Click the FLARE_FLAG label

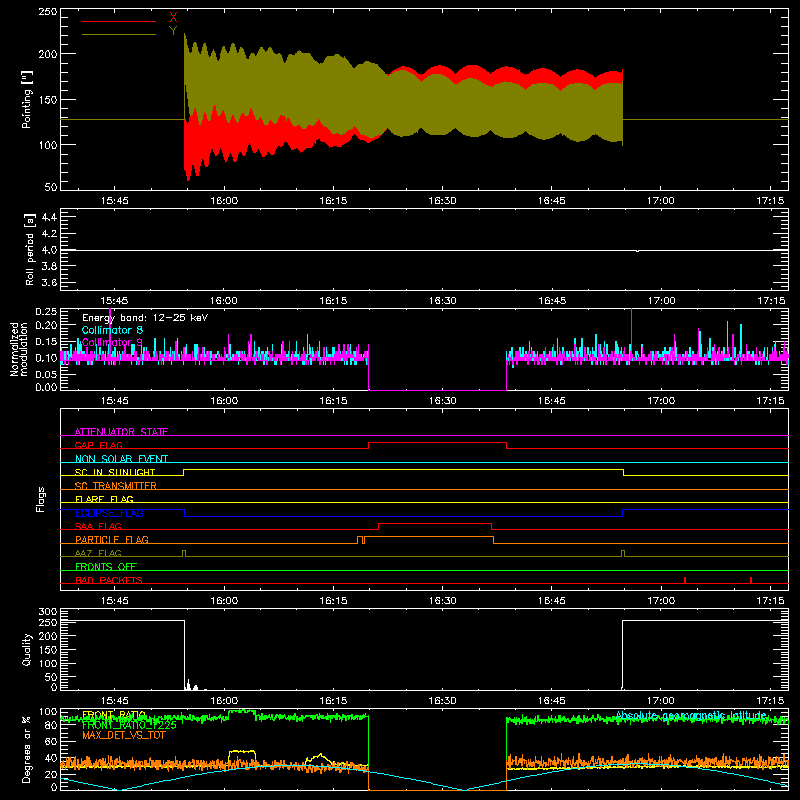(x=104, y=499)
